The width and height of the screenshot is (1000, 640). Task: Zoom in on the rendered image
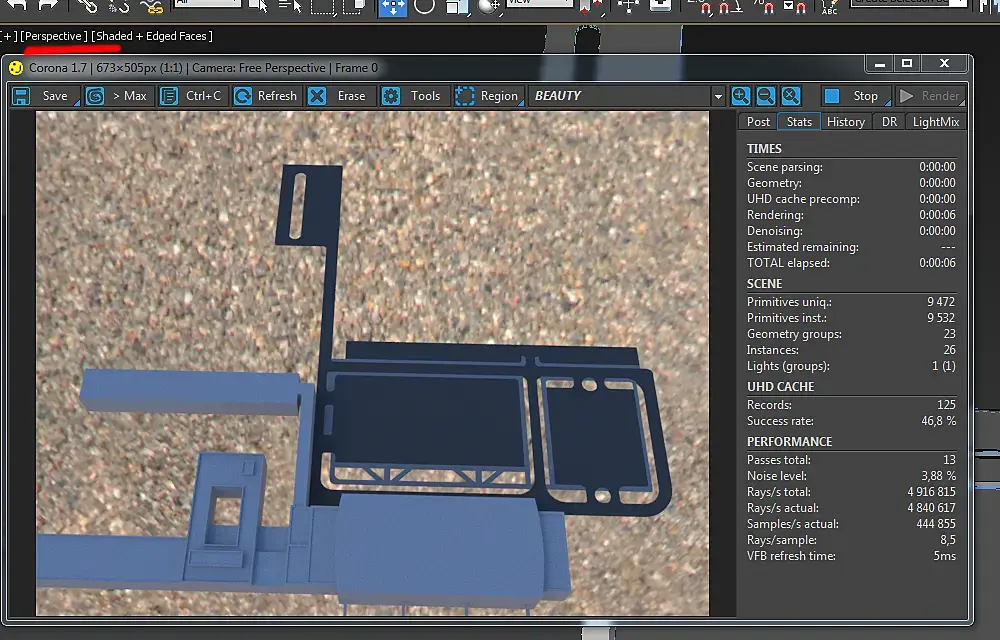click(x=741, y=96)
